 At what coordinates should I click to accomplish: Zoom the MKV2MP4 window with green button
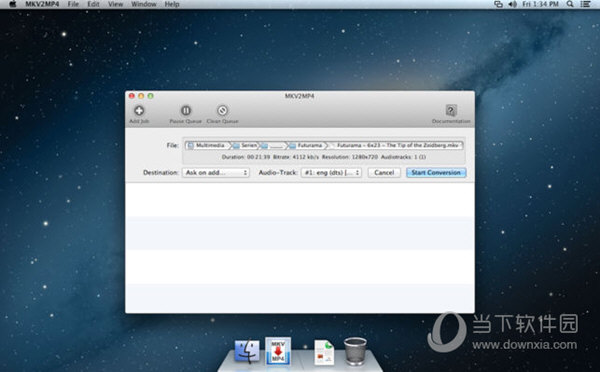coord(150,96)
